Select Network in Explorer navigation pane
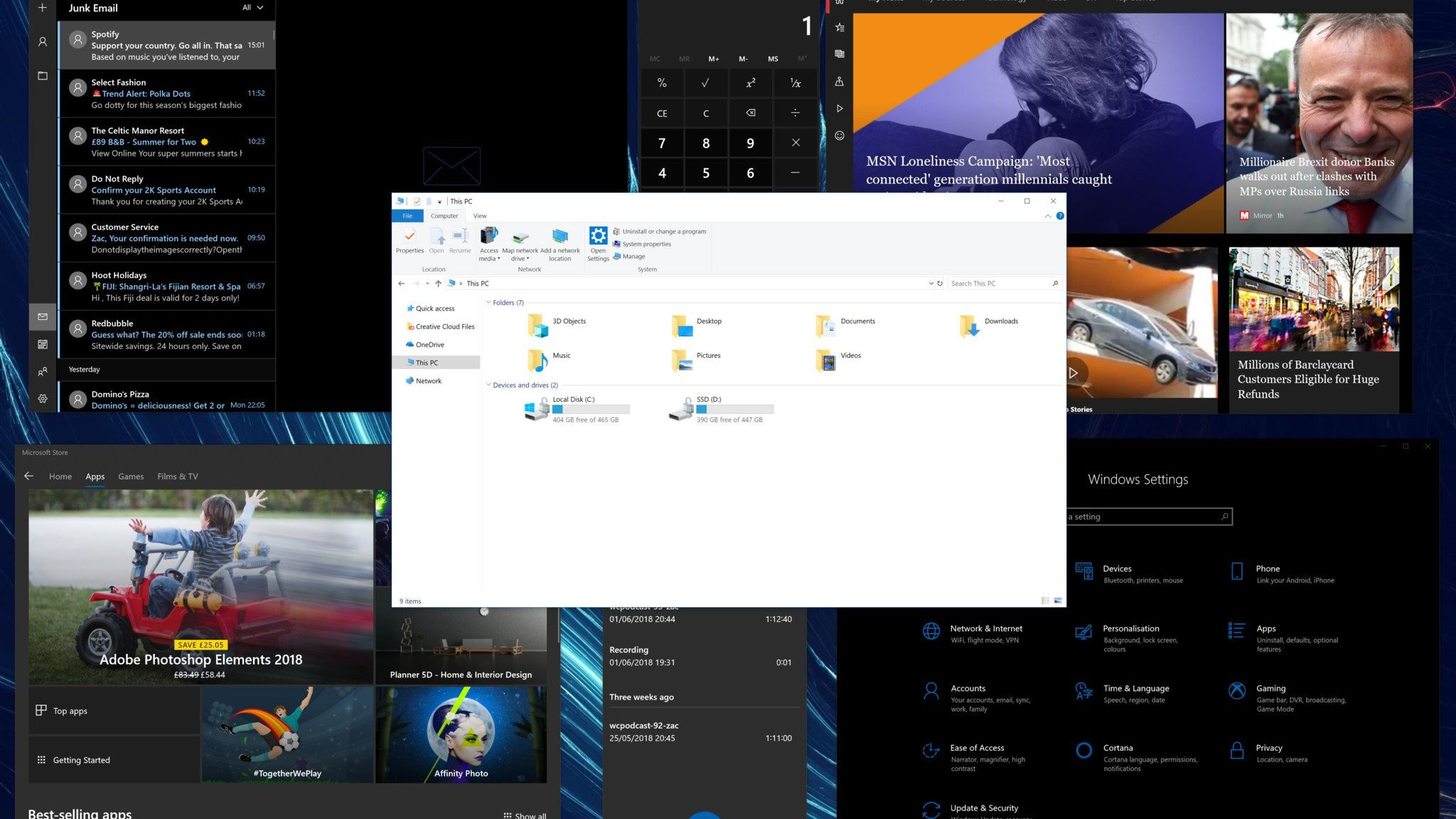The width and height of the screenshot is (1456, 819). coord(428,381)
